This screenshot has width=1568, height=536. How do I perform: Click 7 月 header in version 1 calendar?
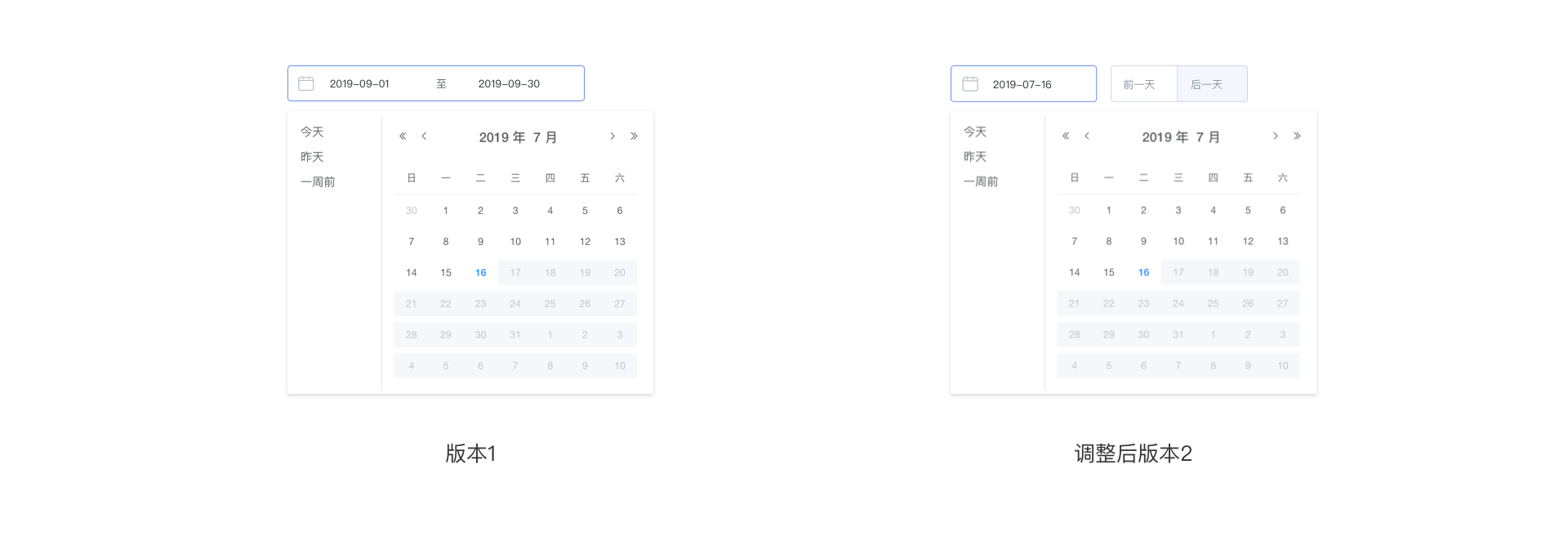(x=546, y=137)
